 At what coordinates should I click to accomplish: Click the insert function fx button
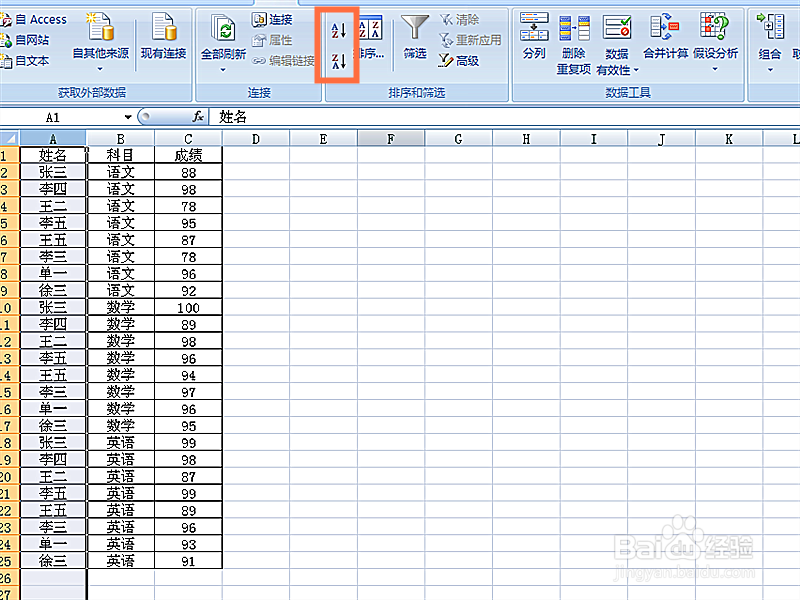point(198,117)
